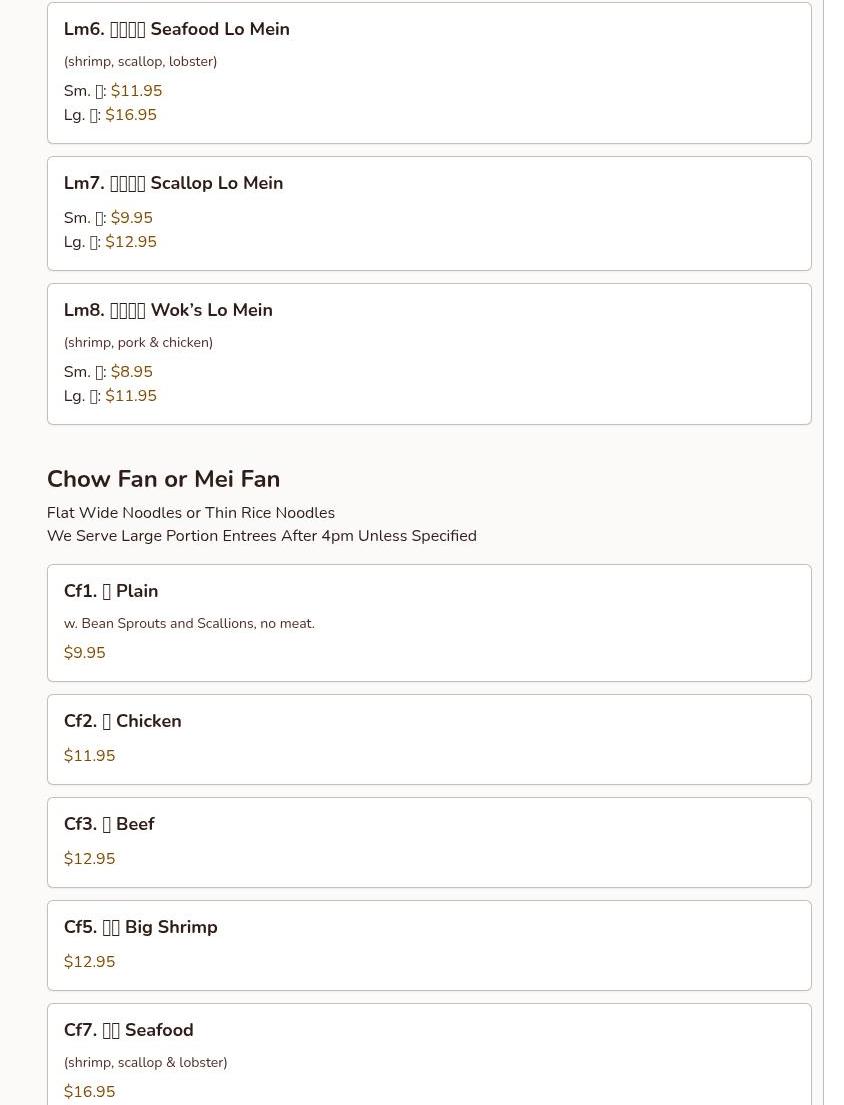Click the small $11.95 Seafood Lo Mein price

pos(136,91)
